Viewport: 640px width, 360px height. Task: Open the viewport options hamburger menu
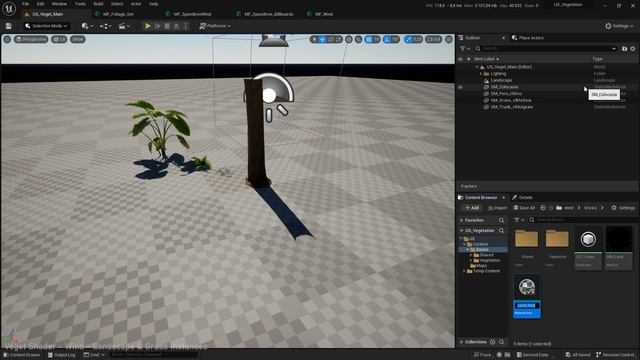click(7, 39)
